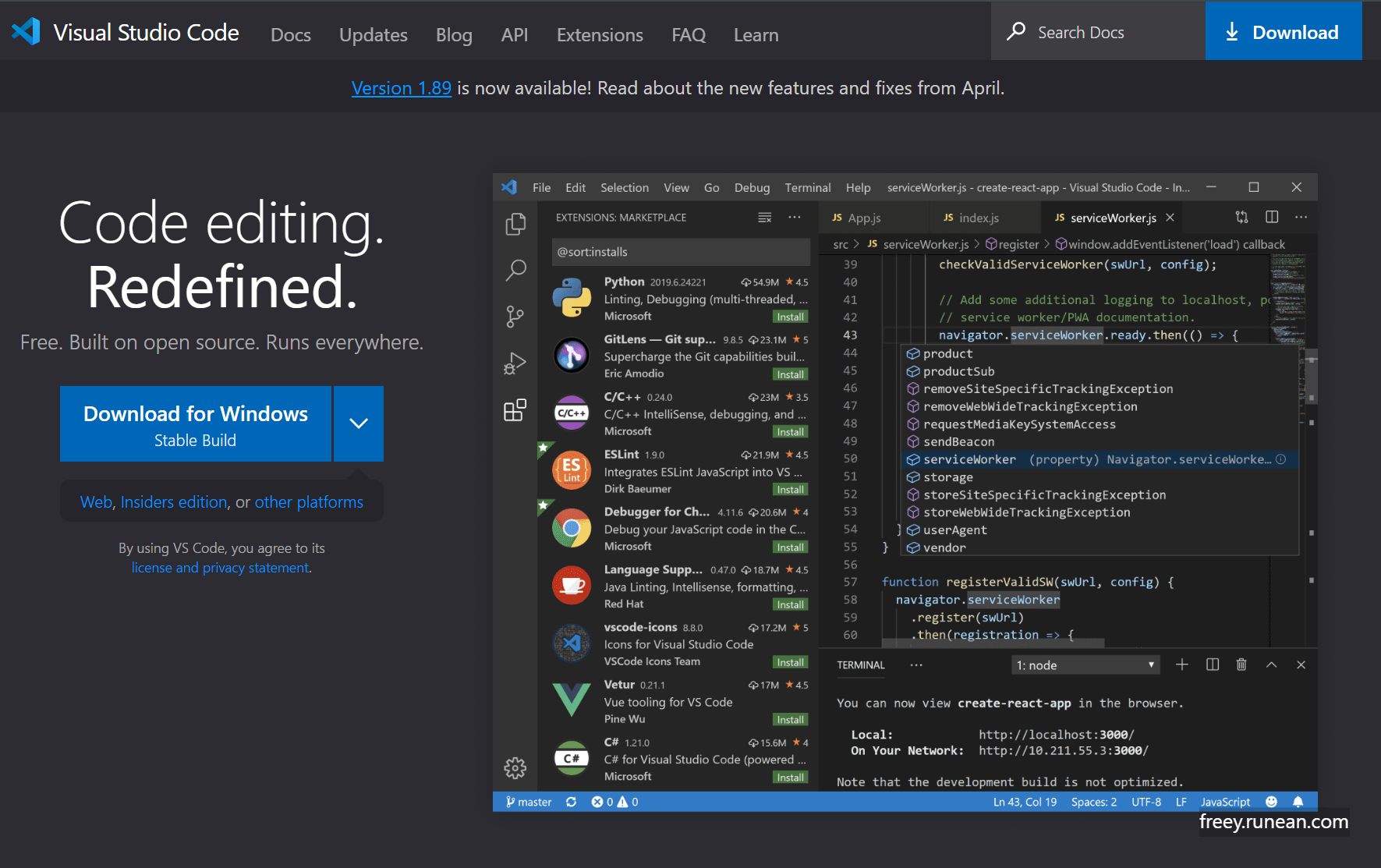This screenshot has width=1381, height=868.
Task: Expand the Download for Windows options arrow
Action: 358,423
